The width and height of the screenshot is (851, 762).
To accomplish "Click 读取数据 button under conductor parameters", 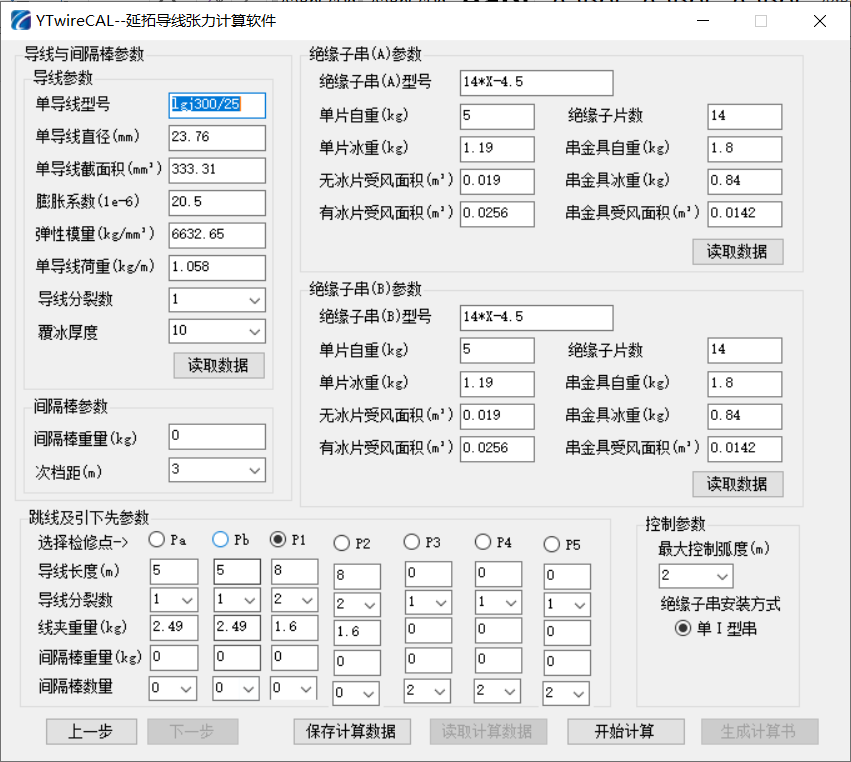I will (218, 365).
